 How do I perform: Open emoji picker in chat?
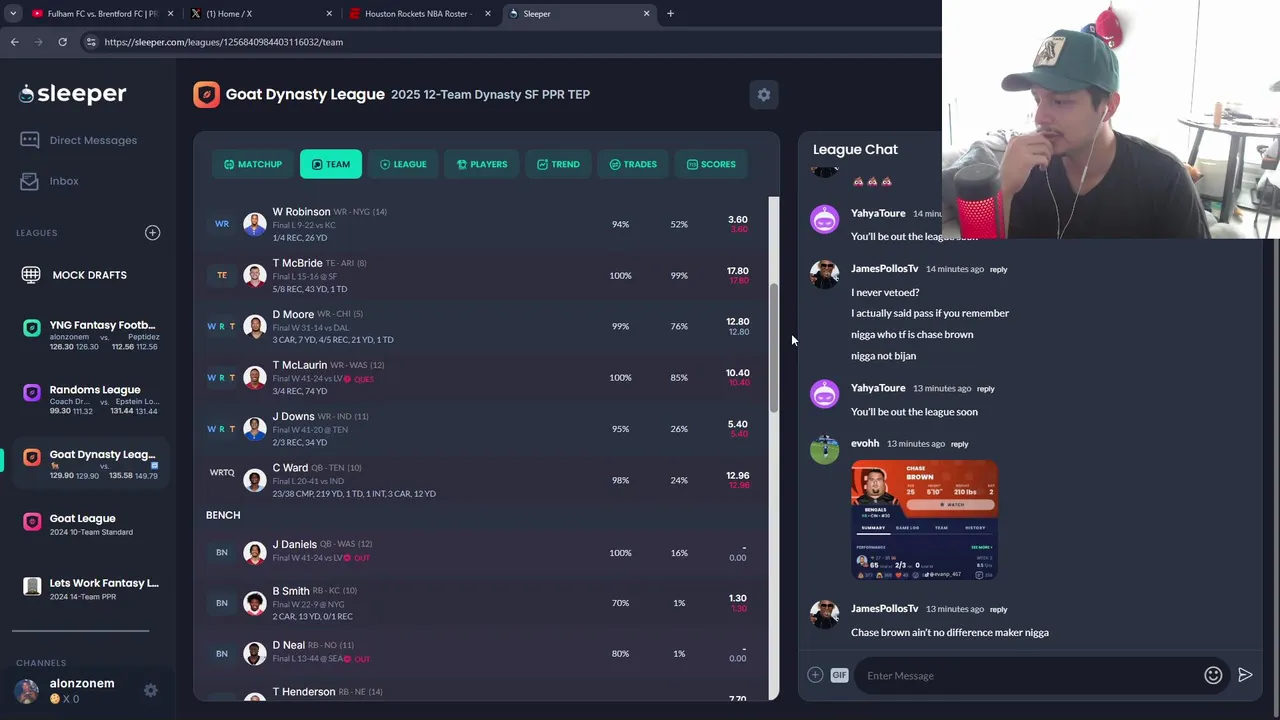[x=1213, y=675]
